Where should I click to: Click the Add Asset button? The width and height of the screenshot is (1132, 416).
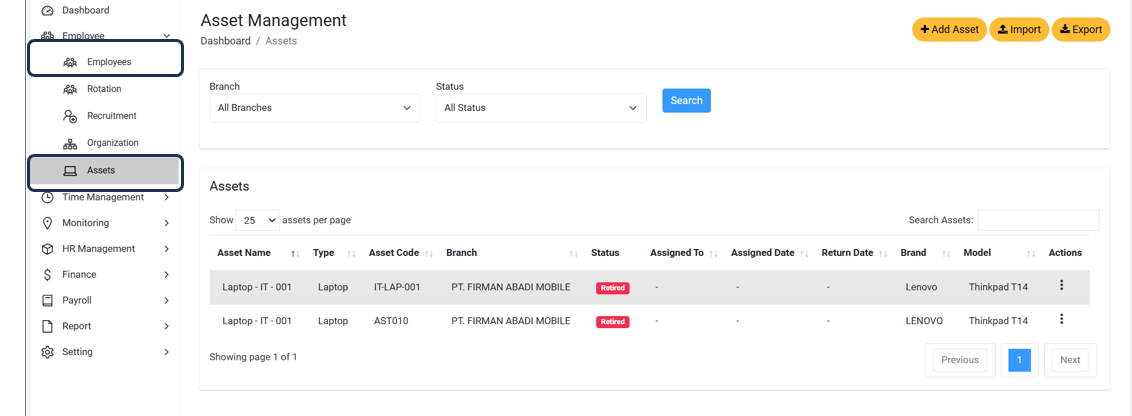[949, 30]
